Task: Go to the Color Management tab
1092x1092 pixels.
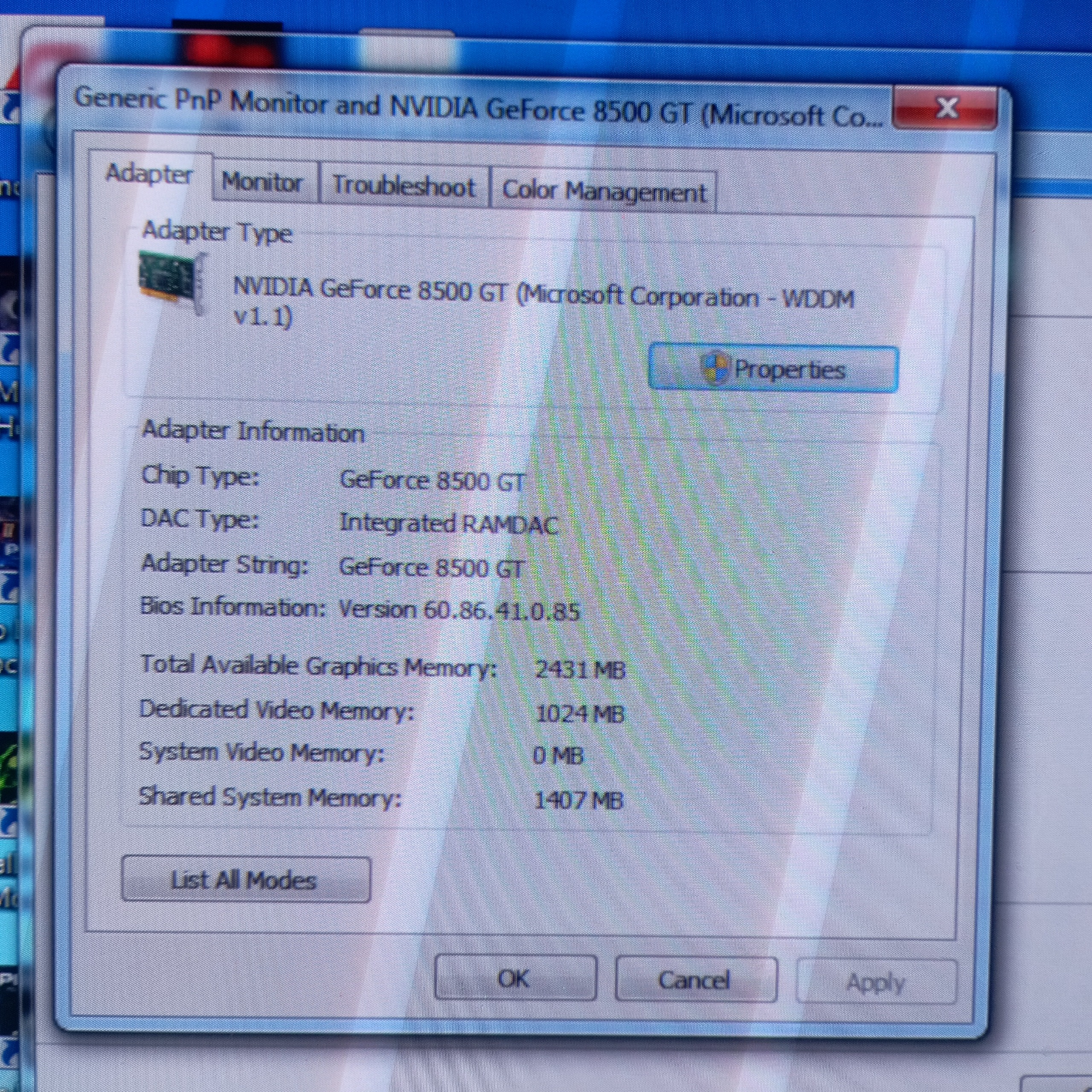Action: pyautogui.click(x=604, y=192)
